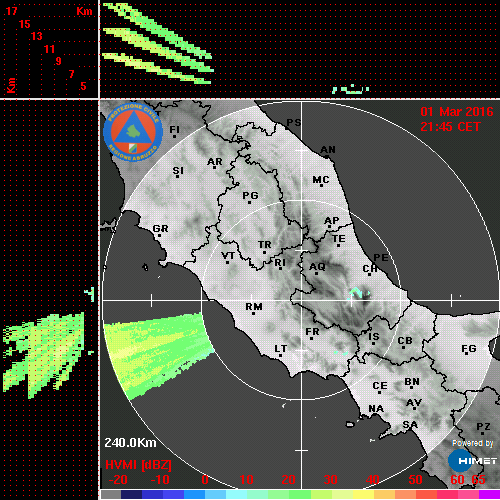The image size is (500, 500).
Task: Click the '5' altitude scale label
Action: click(x=83, y=86)
